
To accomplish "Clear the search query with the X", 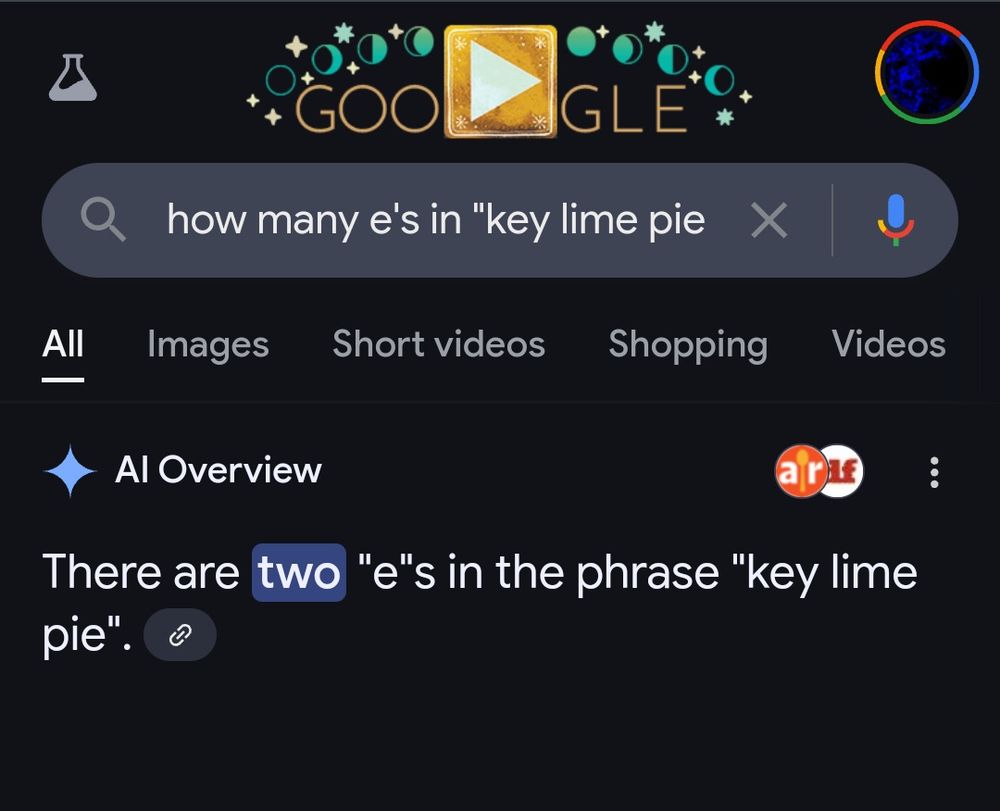I will [x=768, y=220].
